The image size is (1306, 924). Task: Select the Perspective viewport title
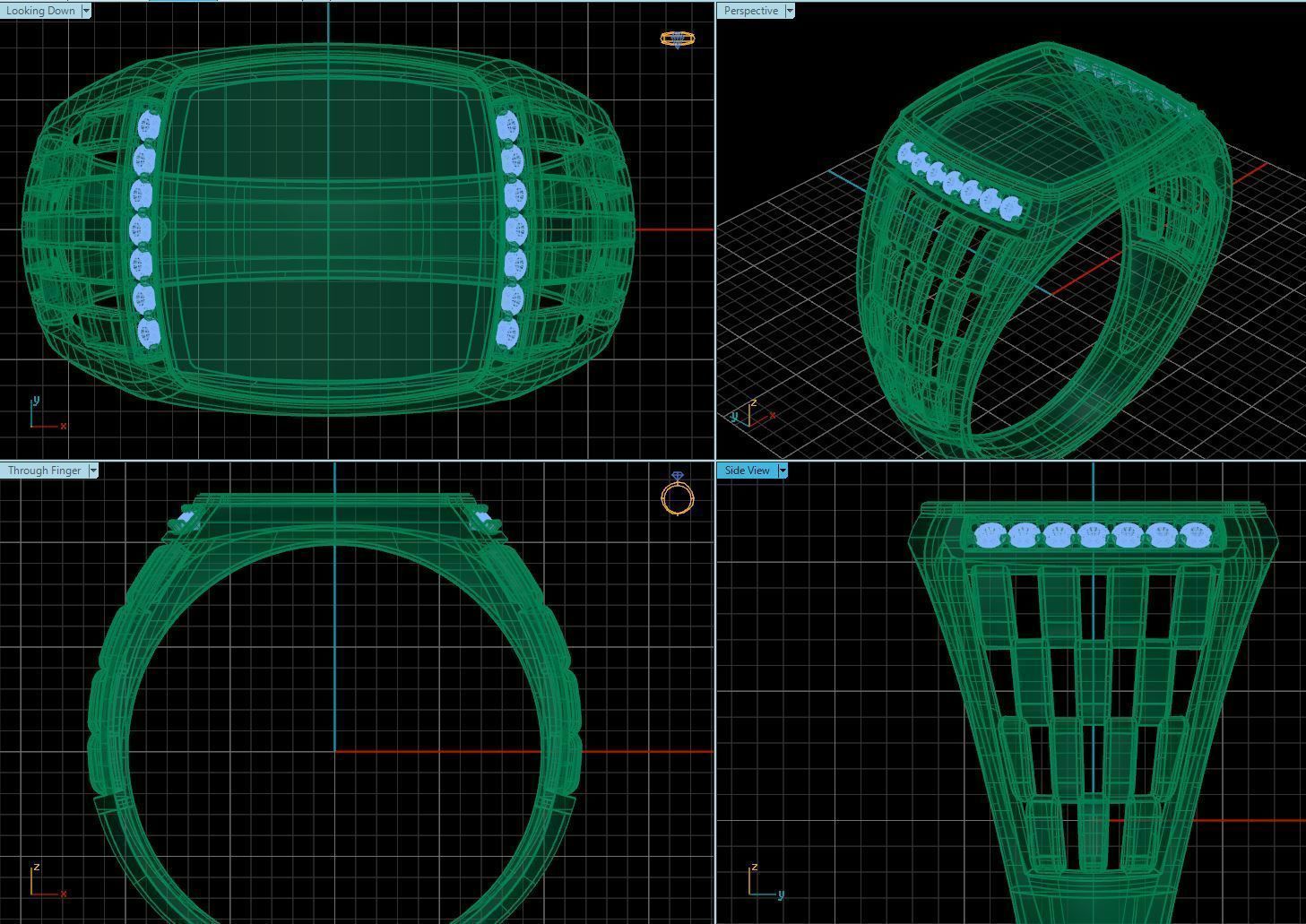point(750,11)
